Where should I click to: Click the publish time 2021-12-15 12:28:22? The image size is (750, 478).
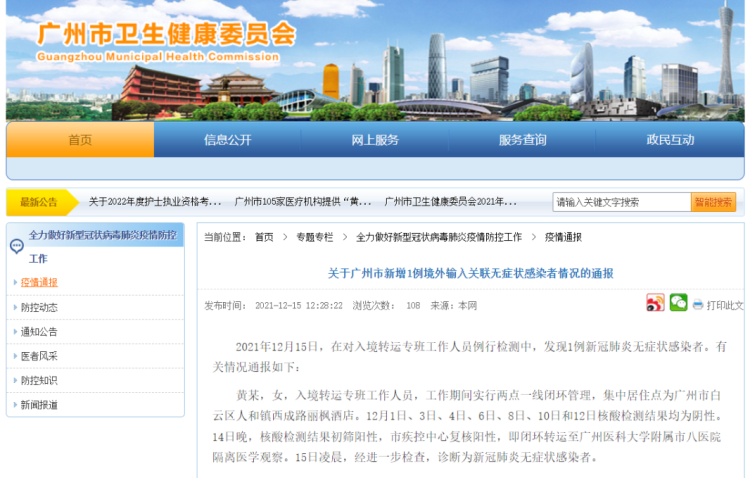click(x=299, y=305)
